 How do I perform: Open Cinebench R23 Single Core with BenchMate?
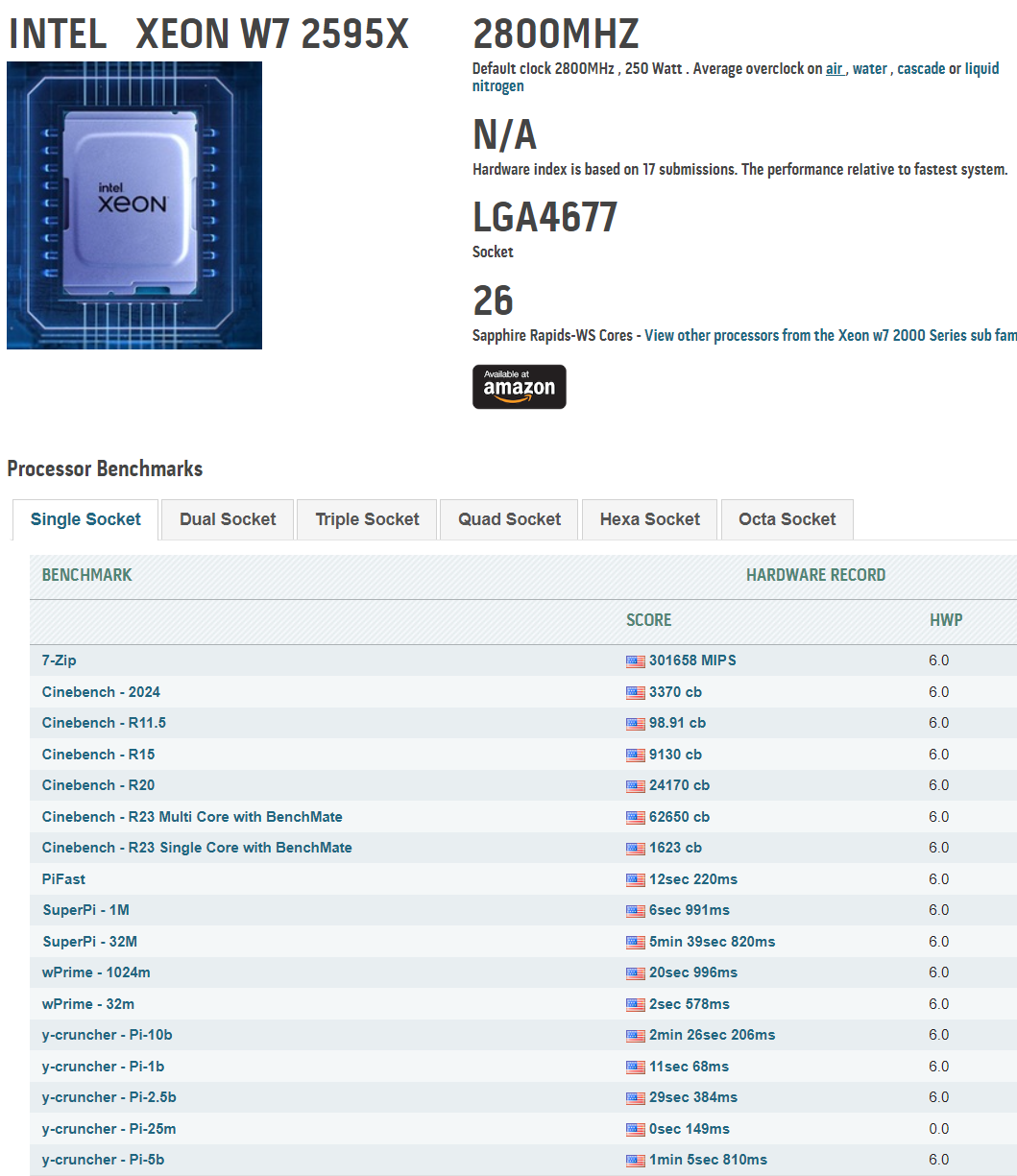197,848
